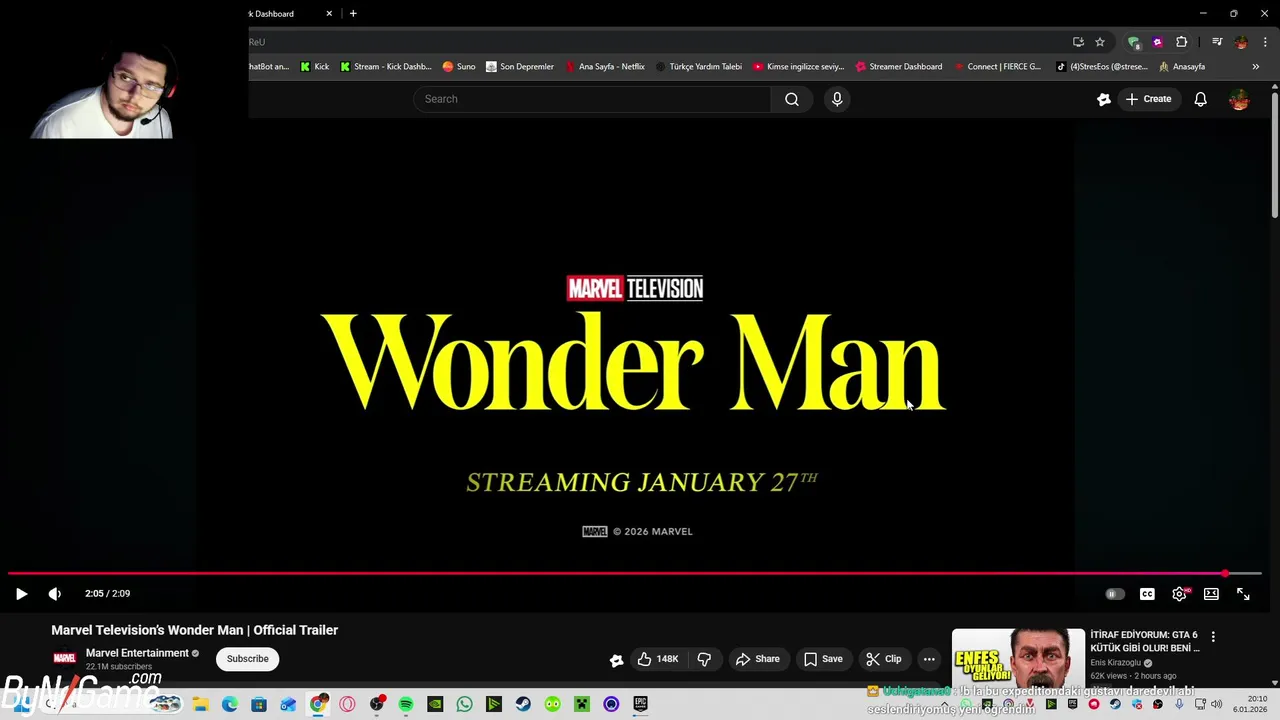Subscribe to Marvel Entertainment
Viewport: 1280px width, 720px height.
pyautogui.click(x=247, y=659)
